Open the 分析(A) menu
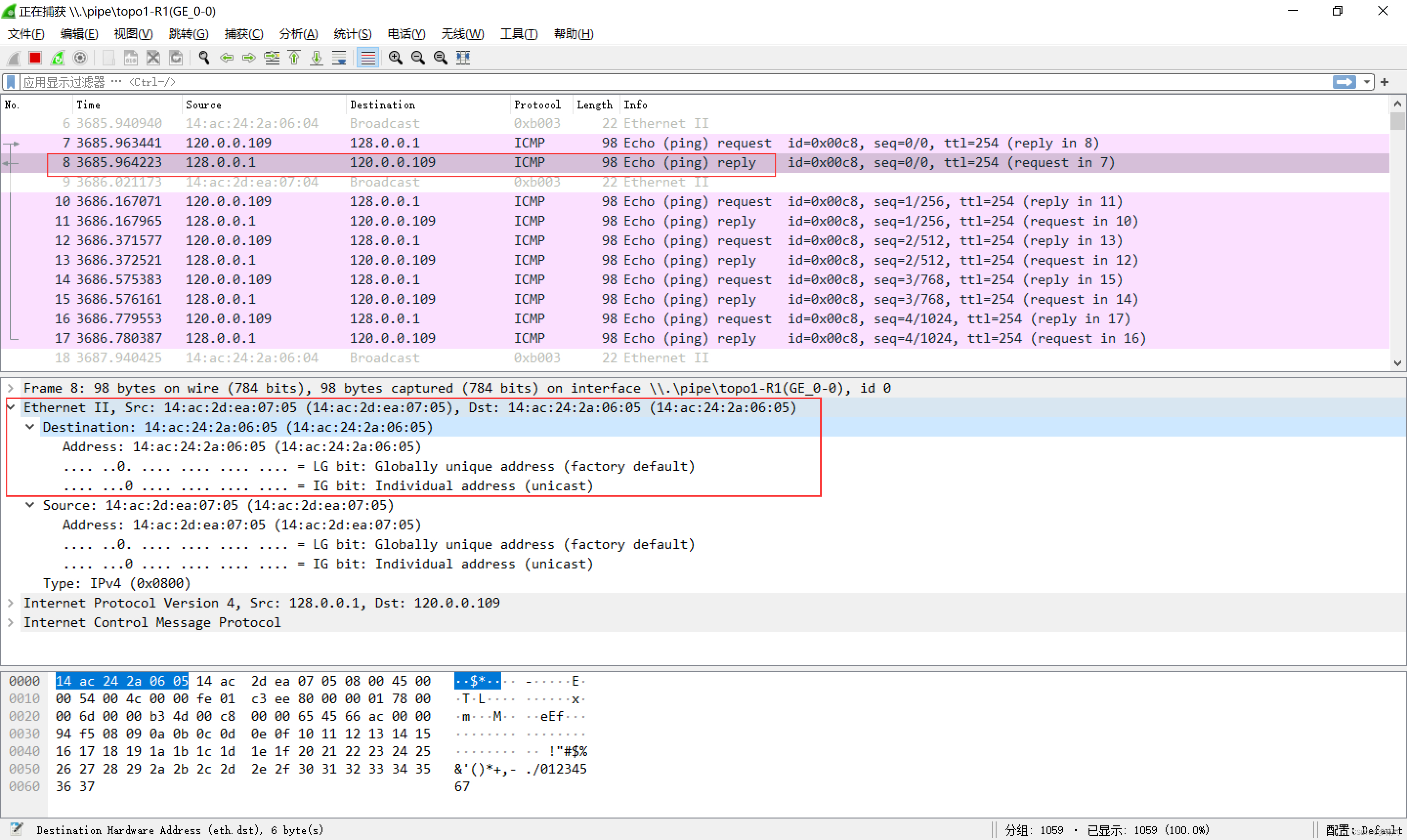Screen dimensions: 1407x840 click(x=298, y=34)
